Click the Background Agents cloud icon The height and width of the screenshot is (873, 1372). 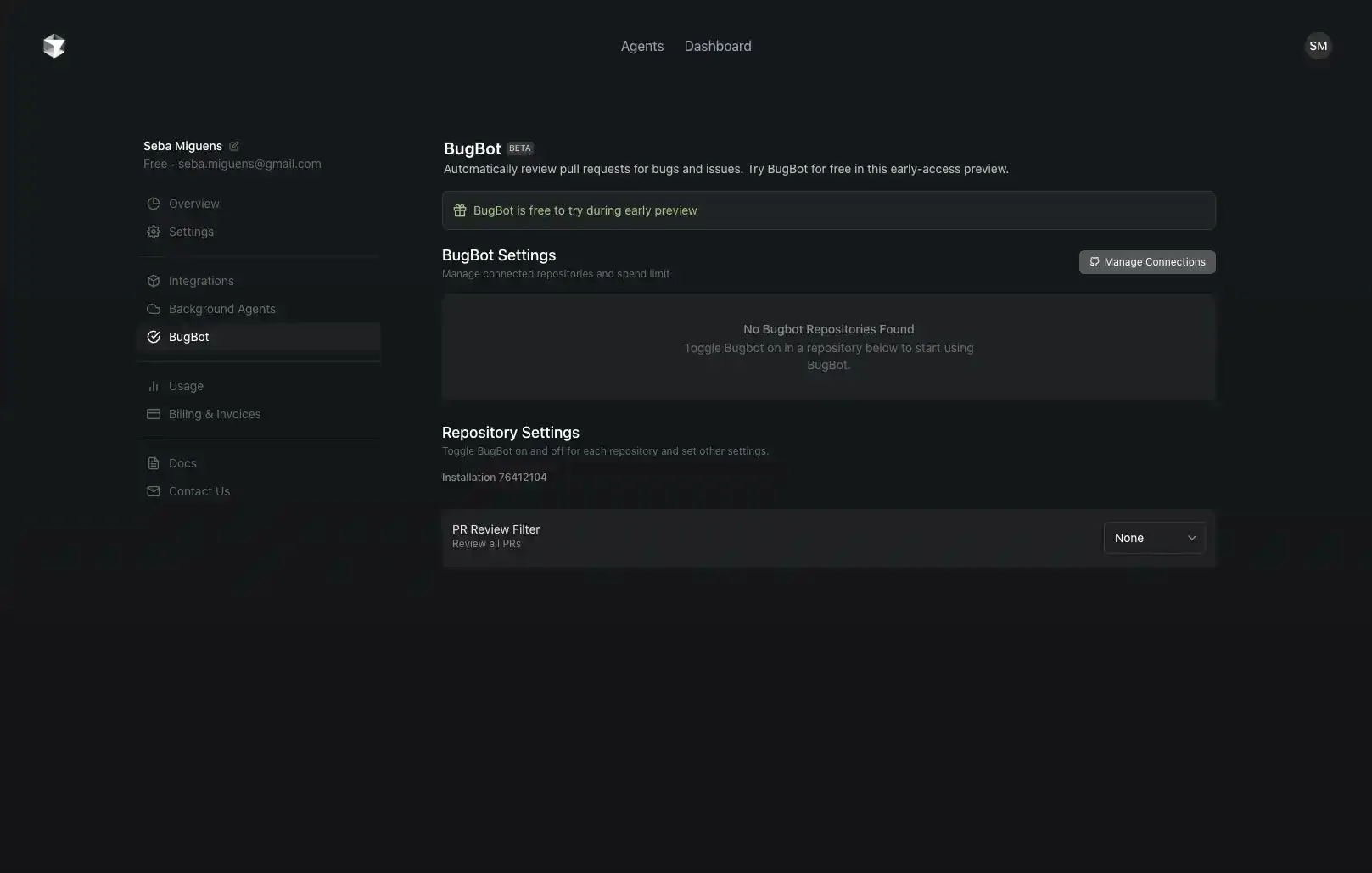[x=154, y=309]
